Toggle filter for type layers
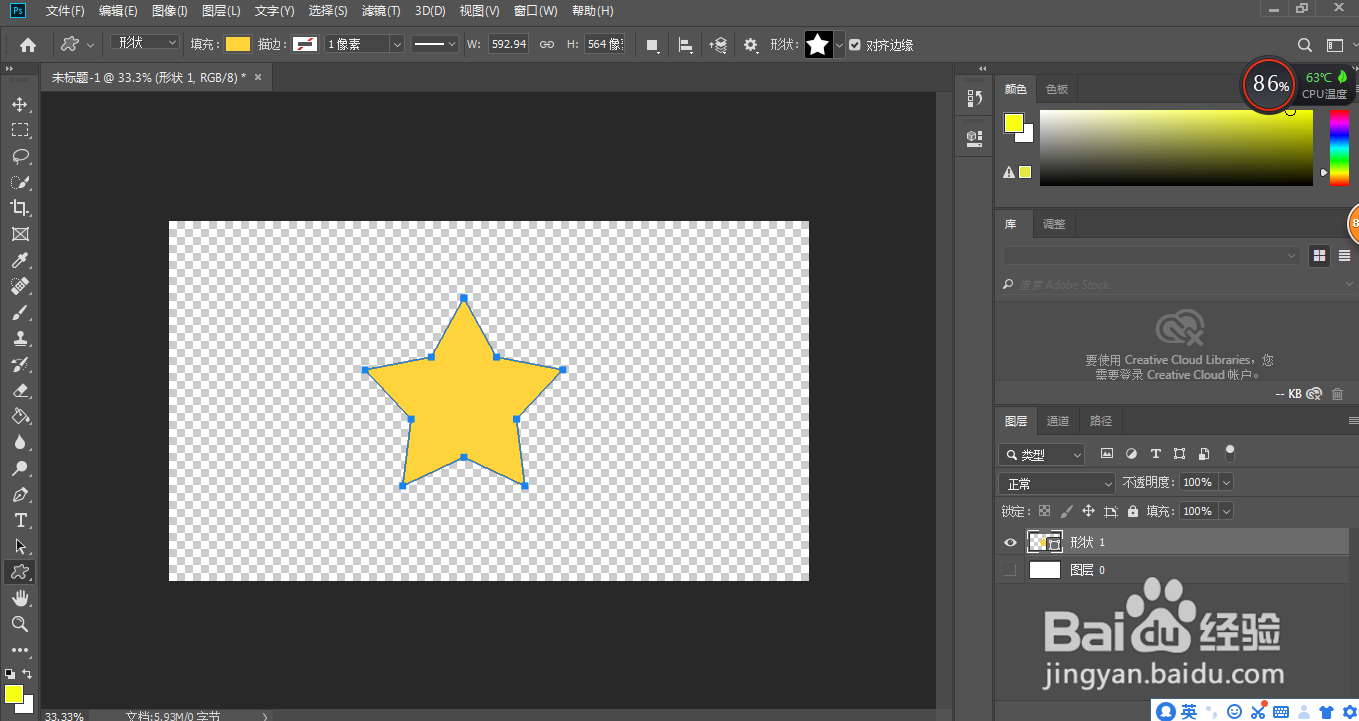This screenshot has width=1359, height=721. tap(1156, 454)
